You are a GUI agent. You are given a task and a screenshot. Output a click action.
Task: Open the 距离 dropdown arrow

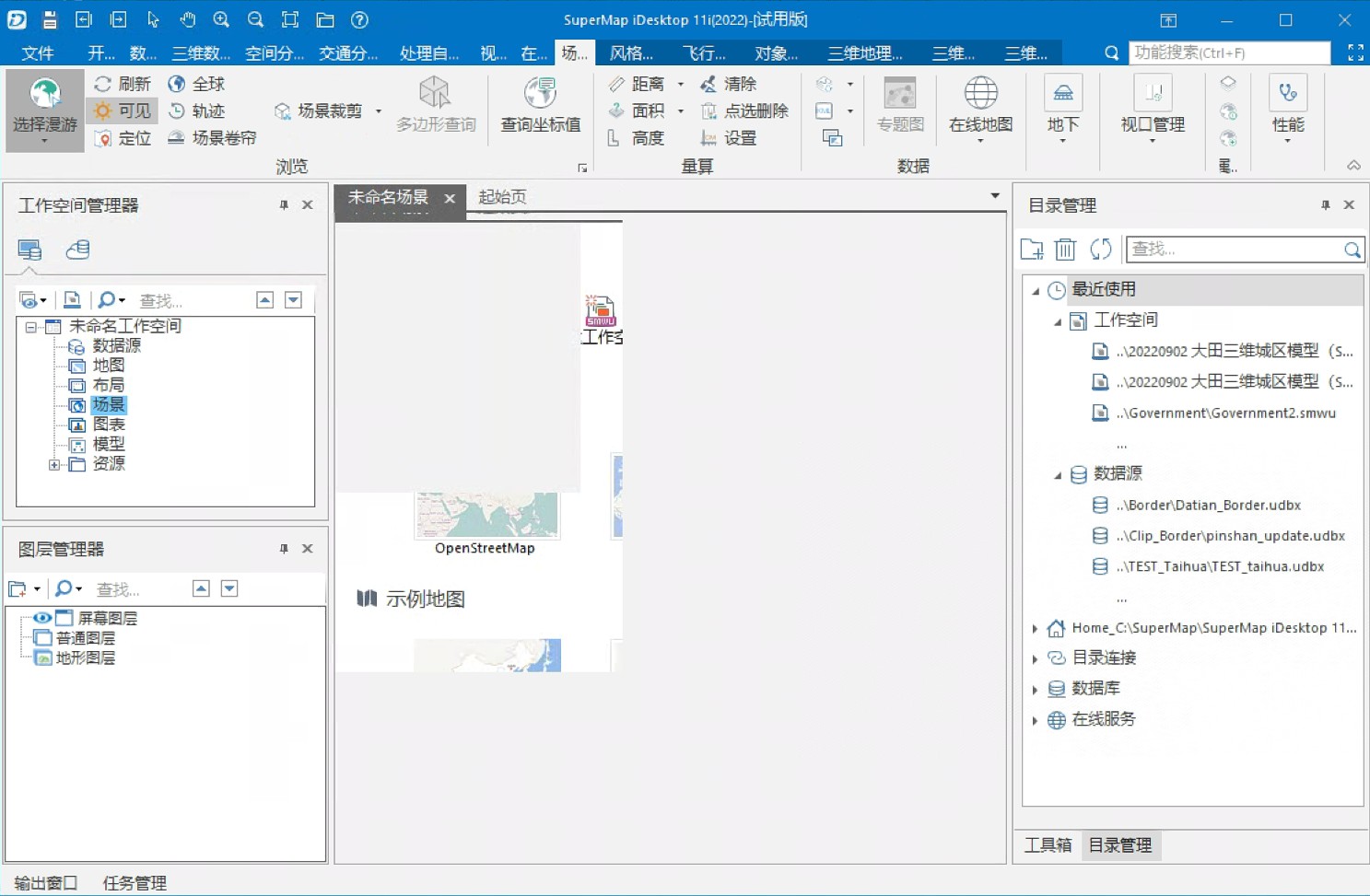pyautogui.click(x=681, y=84)
